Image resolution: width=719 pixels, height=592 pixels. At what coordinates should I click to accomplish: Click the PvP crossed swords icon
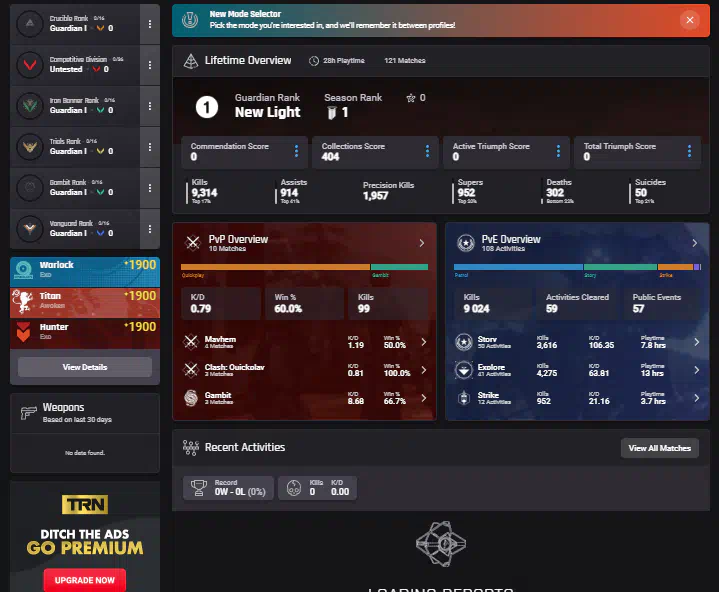193,243
